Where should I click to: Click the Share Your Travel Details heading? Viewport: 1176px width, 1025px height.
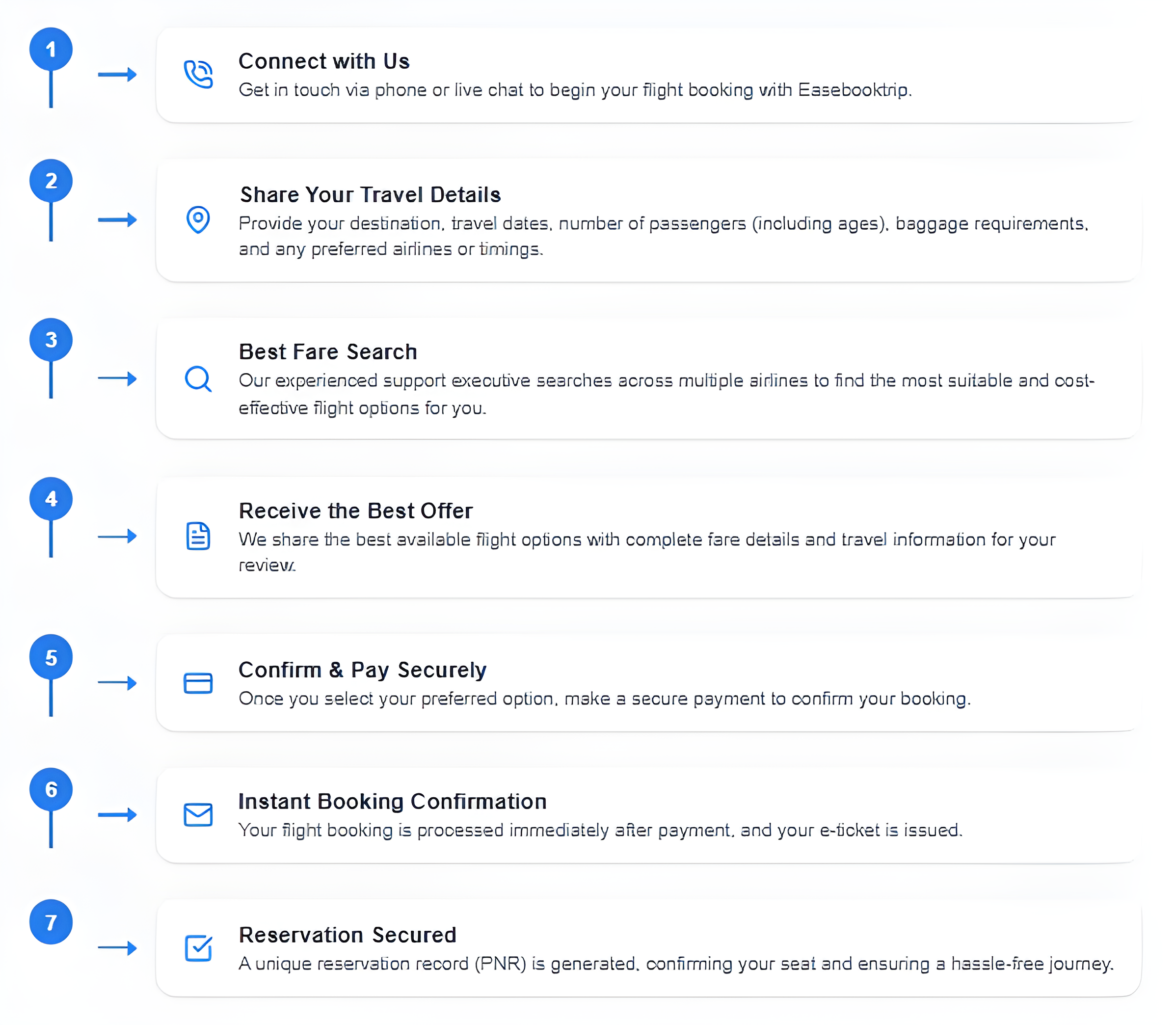(x=370, y=195)
